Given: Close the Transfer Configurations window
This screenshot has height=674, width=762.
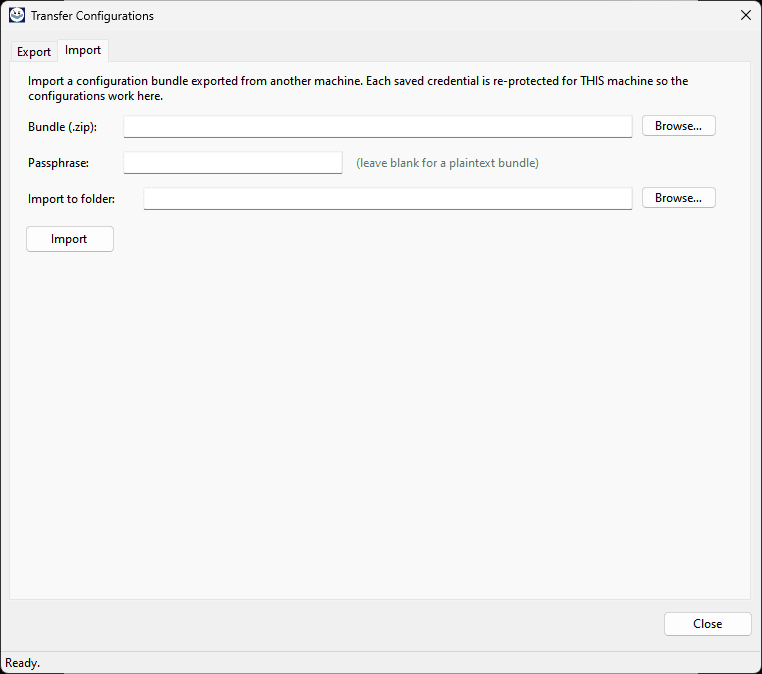Looking at the screenshot, I should [745, 16].
